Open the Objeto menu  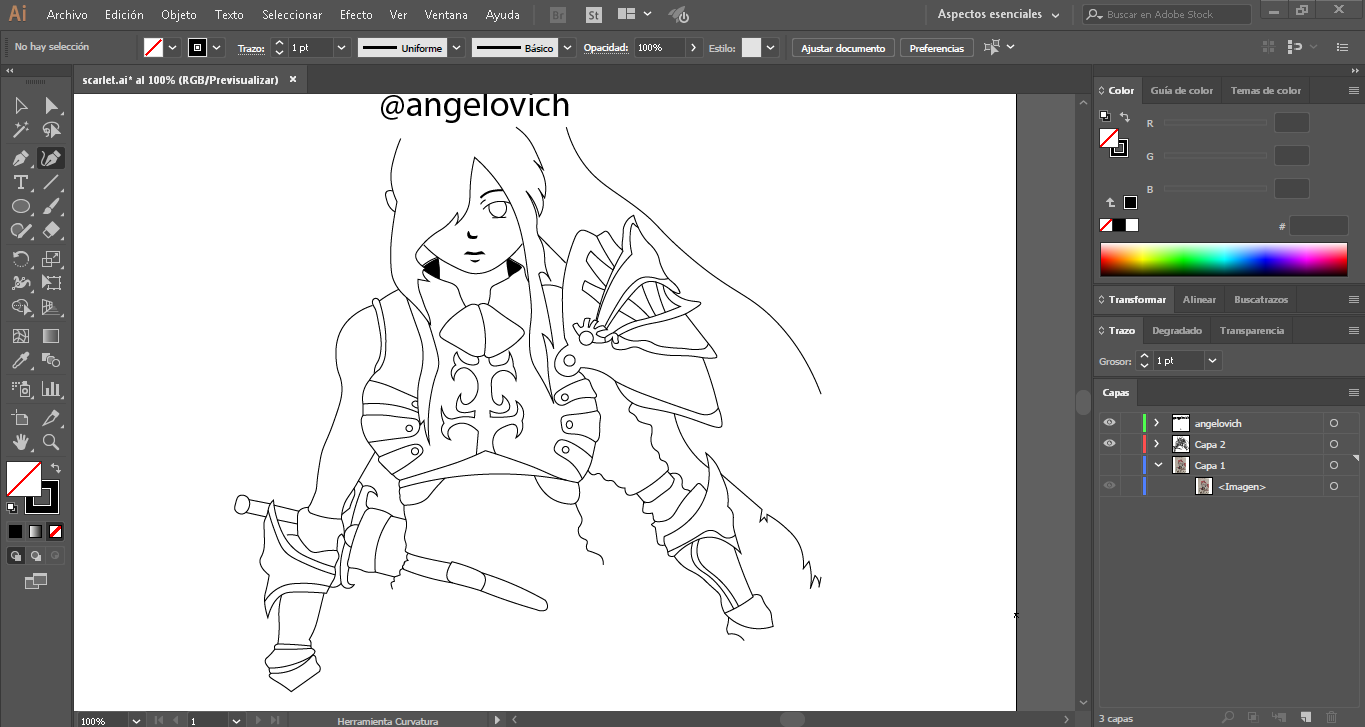tap(179, 15)
